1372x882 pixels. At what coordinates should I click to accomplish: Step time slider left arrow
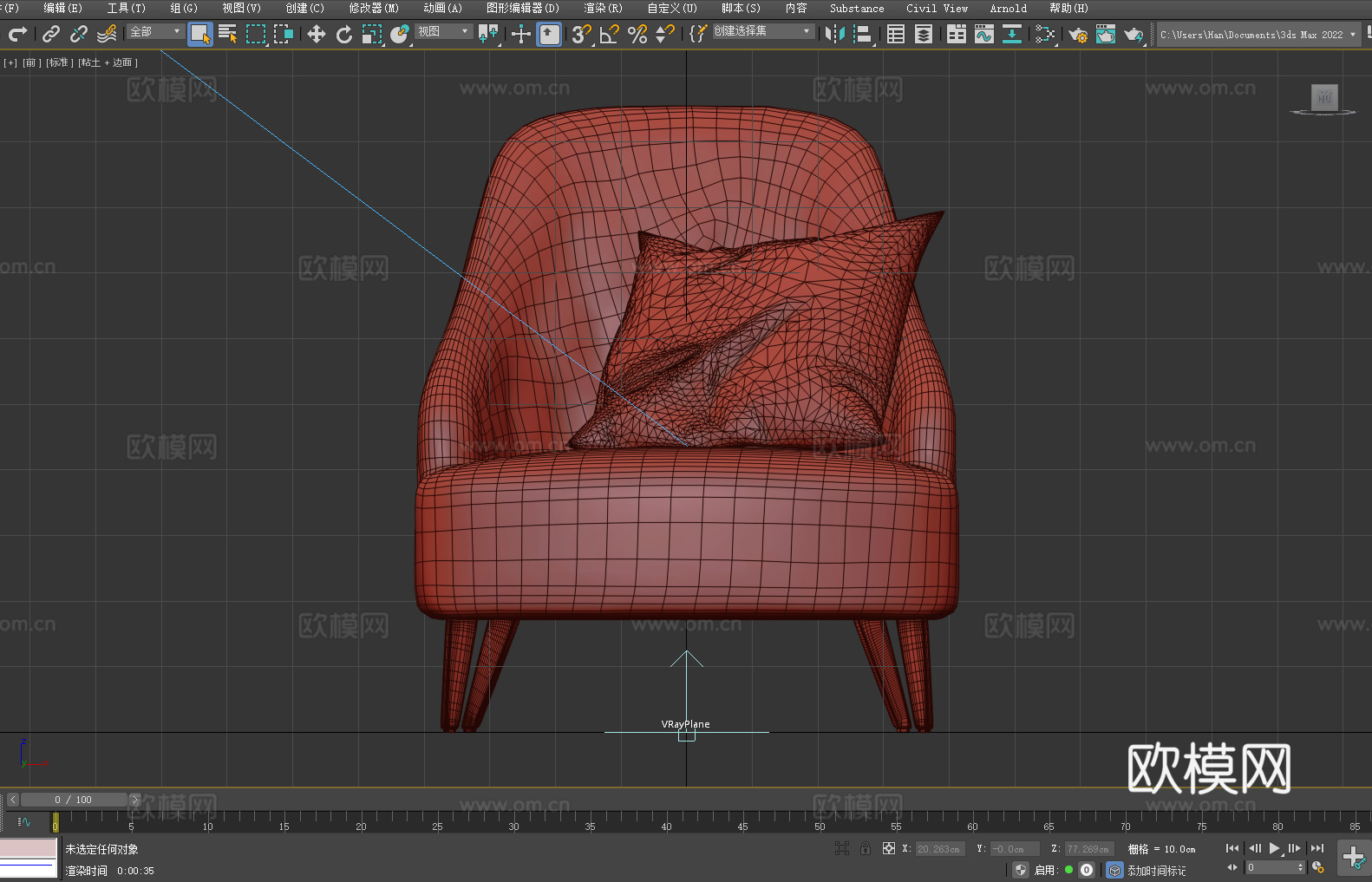13,800
